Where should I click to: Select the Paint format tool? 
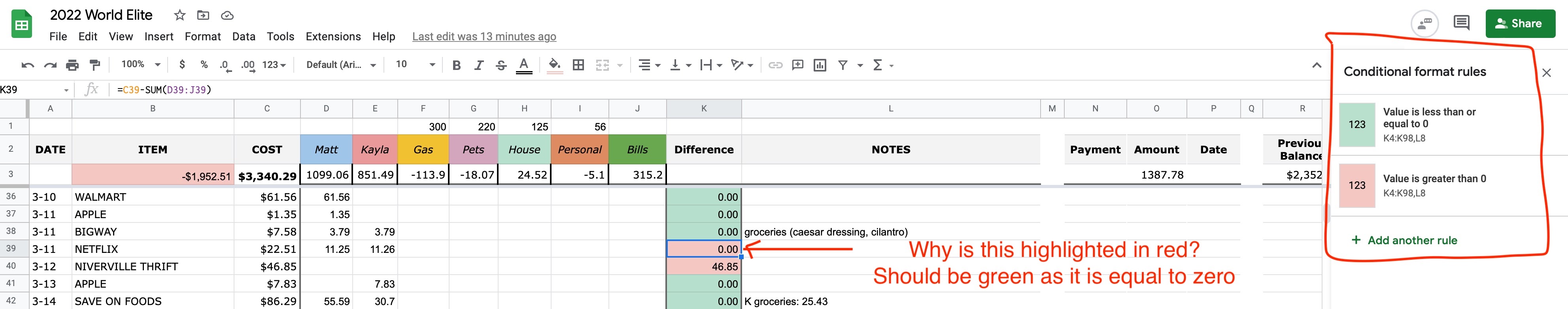click(x=95, y=65)
